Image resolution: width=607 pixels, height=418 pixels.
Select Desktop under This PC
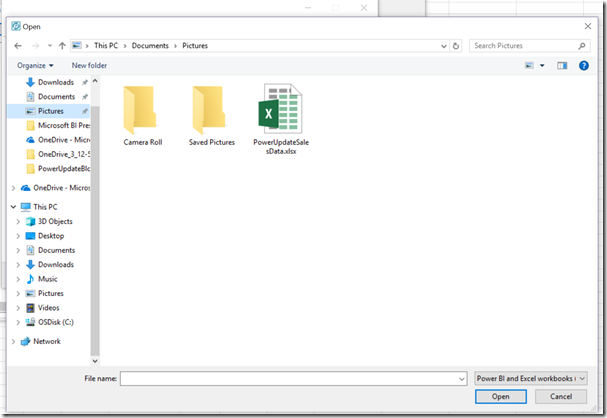click(45, 236)
